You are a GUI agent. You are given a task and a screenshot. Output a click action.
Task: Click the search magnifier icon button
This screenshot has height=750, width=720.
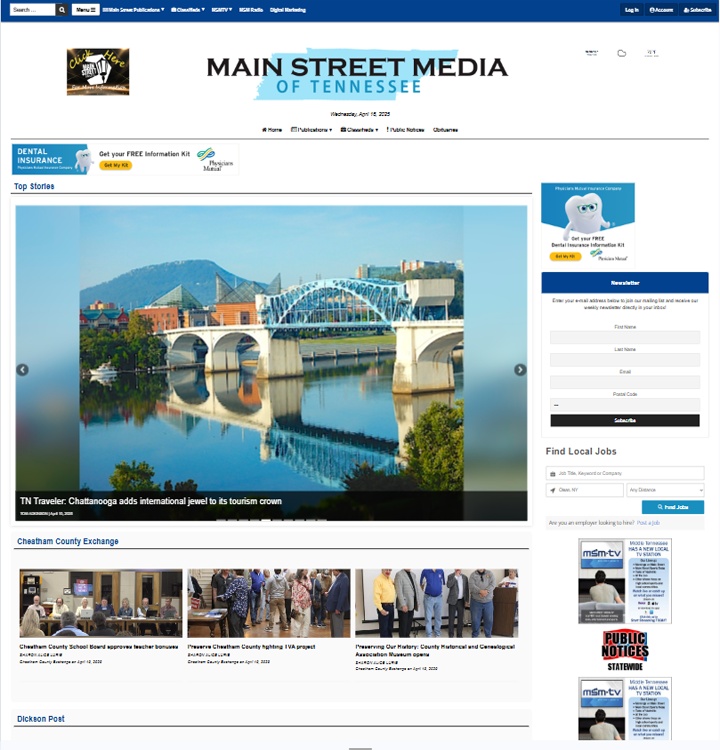[62, 10]
